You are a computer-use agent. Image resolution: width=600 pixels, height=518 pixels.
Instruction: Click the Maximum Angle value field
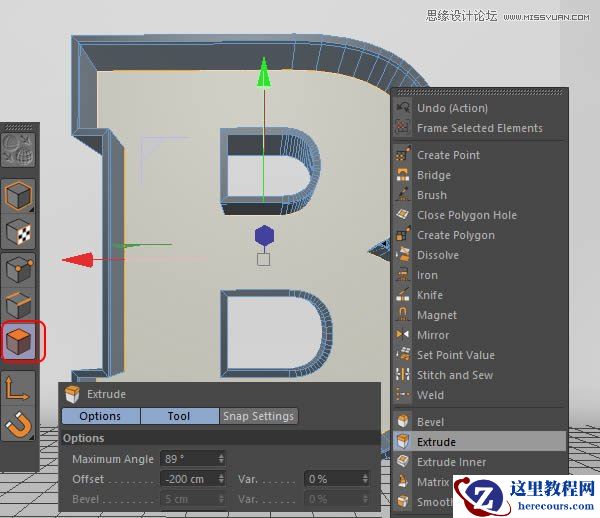coord(192,459)
